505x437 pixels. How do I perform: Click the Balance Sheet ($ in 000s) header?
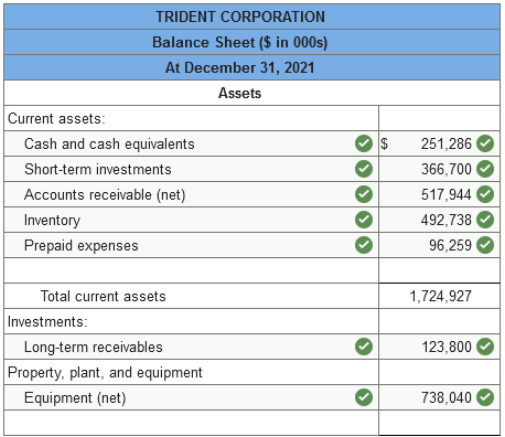coord(240,42)
